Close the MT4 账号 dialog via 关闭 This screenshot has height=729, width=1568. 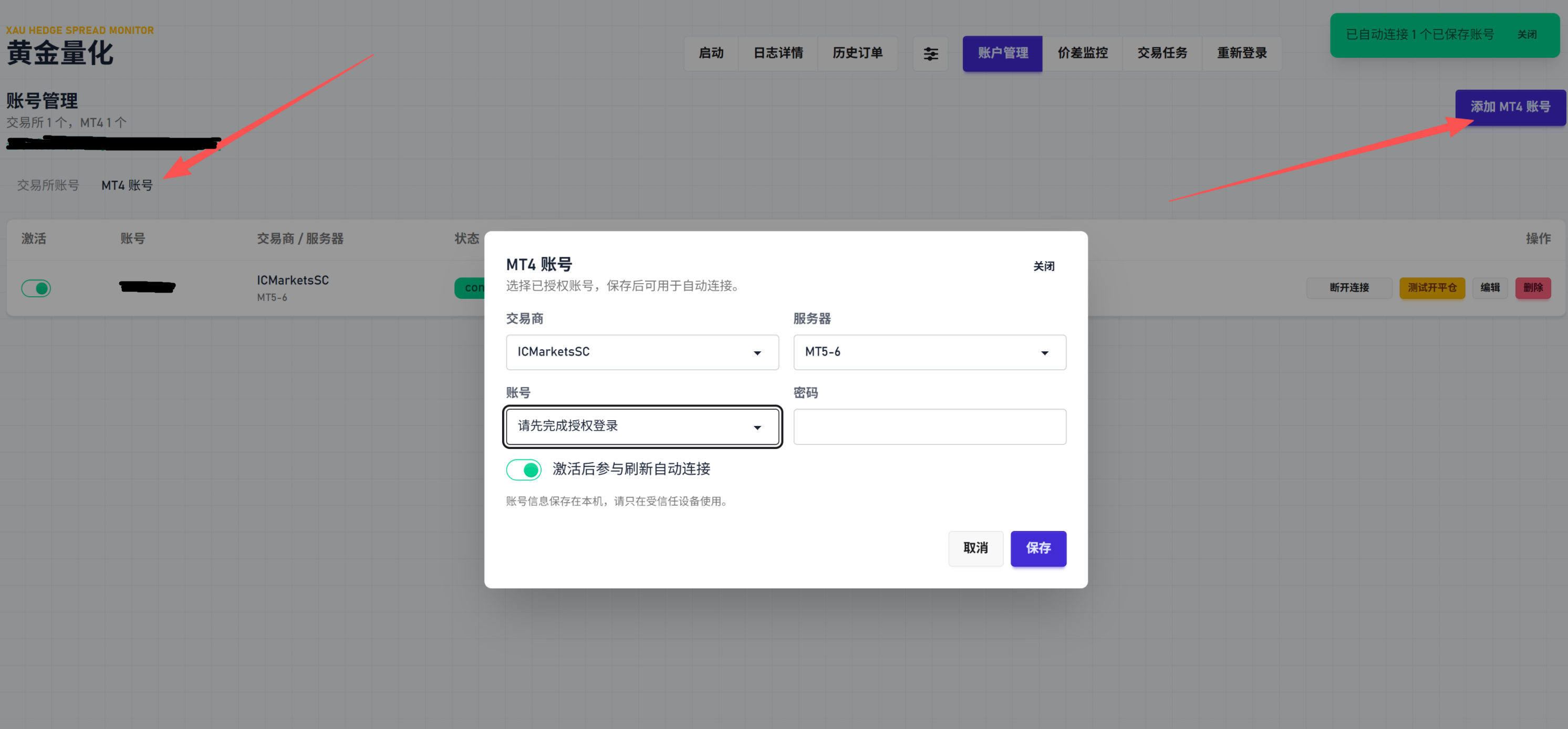point(1043,266)
